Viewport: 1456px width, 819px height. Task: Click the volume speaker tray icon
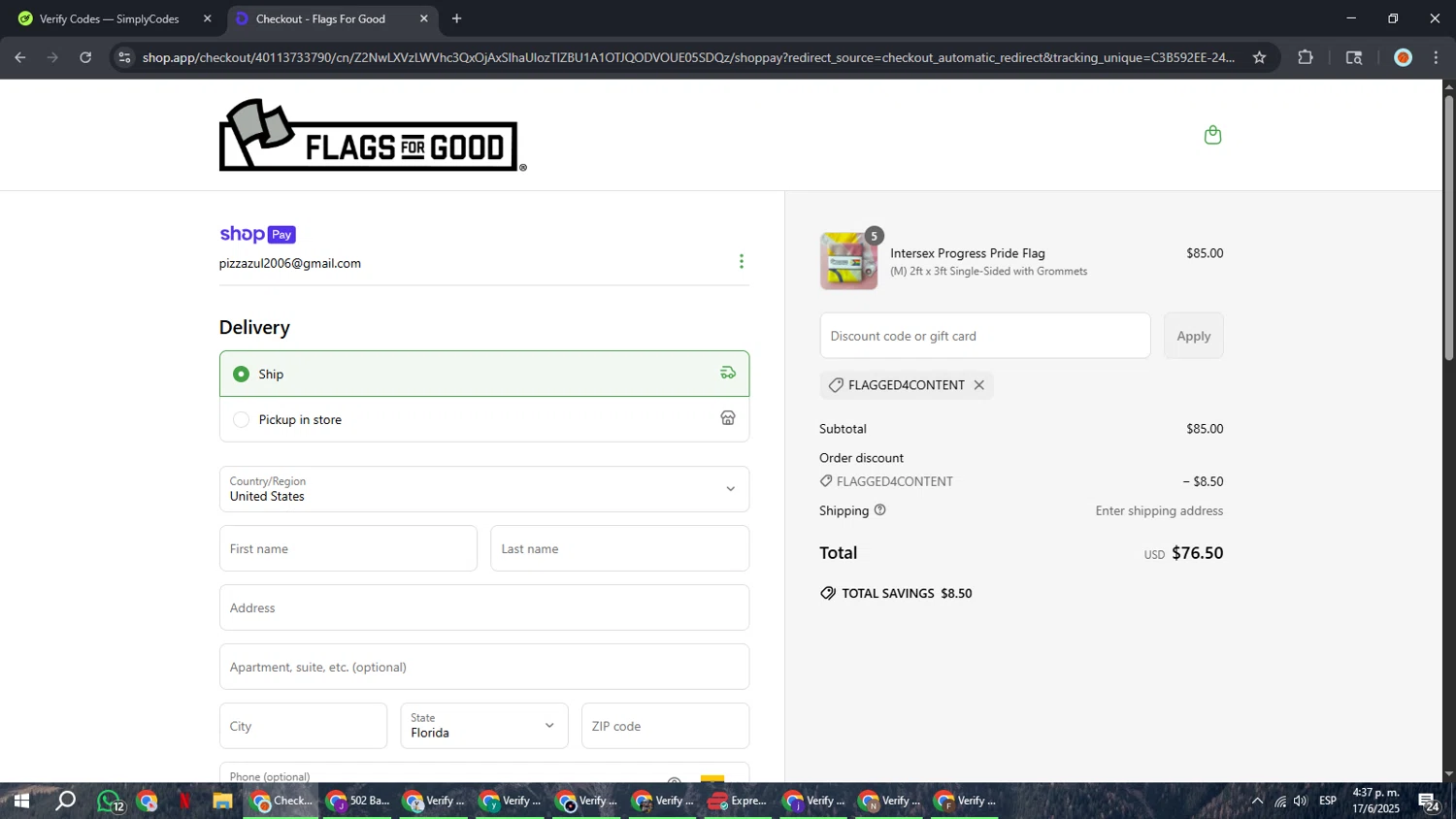[x=1301, y=801]
